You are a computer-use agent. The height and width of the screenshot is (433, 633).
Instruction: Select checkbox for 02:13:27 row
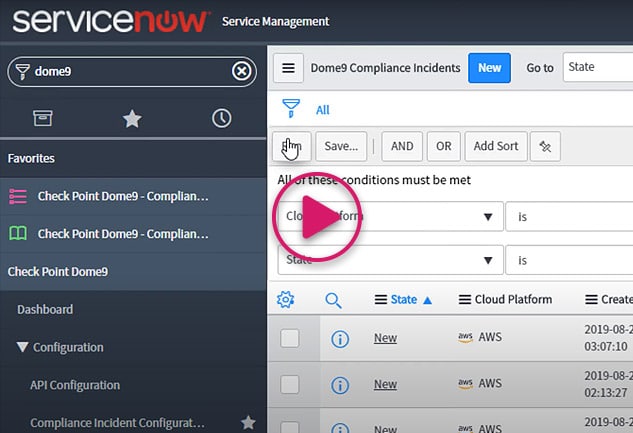(x=290, y=385)
